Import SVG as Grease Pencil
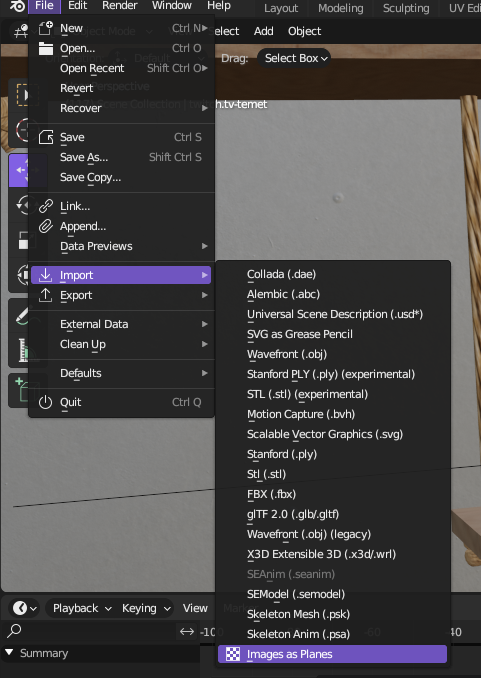 pos(333,334)
